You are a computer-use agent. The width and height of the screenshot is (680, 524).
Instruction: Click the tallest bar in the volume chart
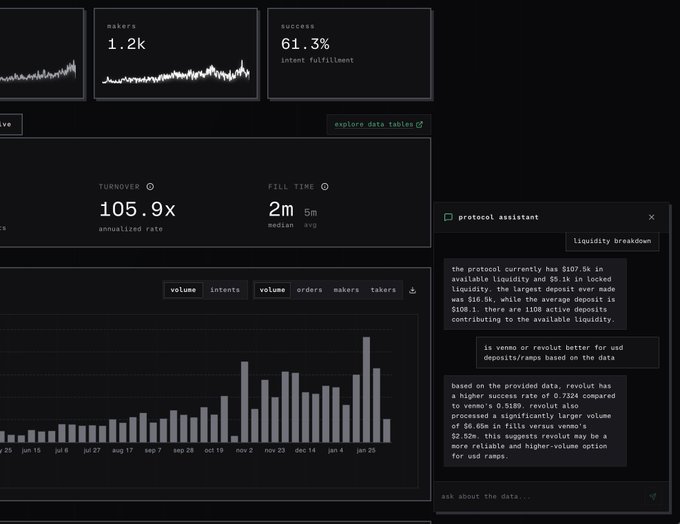366,390
